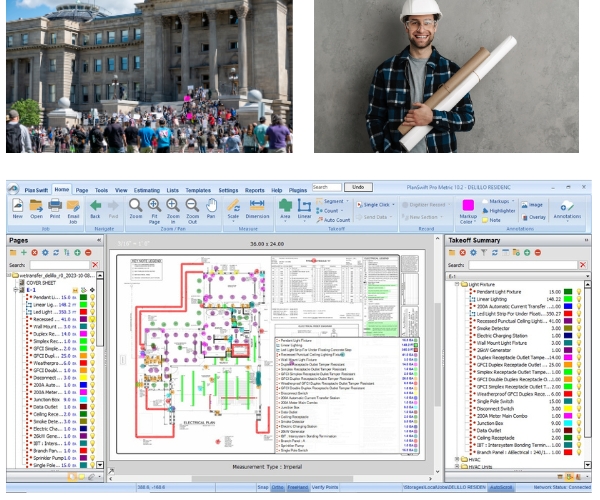600x500 pixels.
Task: Open the Templates ribbon tab
Action: (198, 188)
